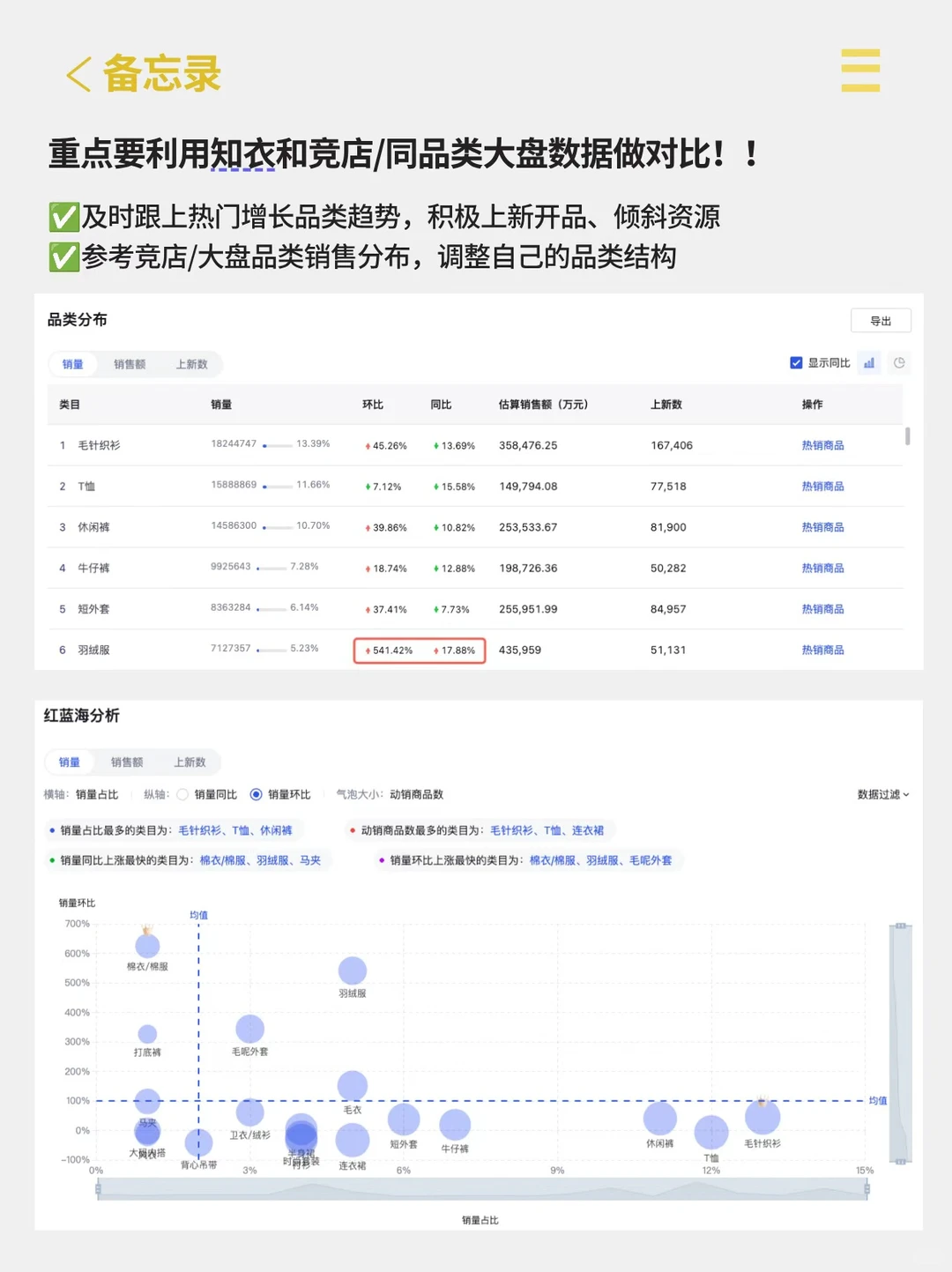Choose the 销量同比 radio button

(182, 794)
